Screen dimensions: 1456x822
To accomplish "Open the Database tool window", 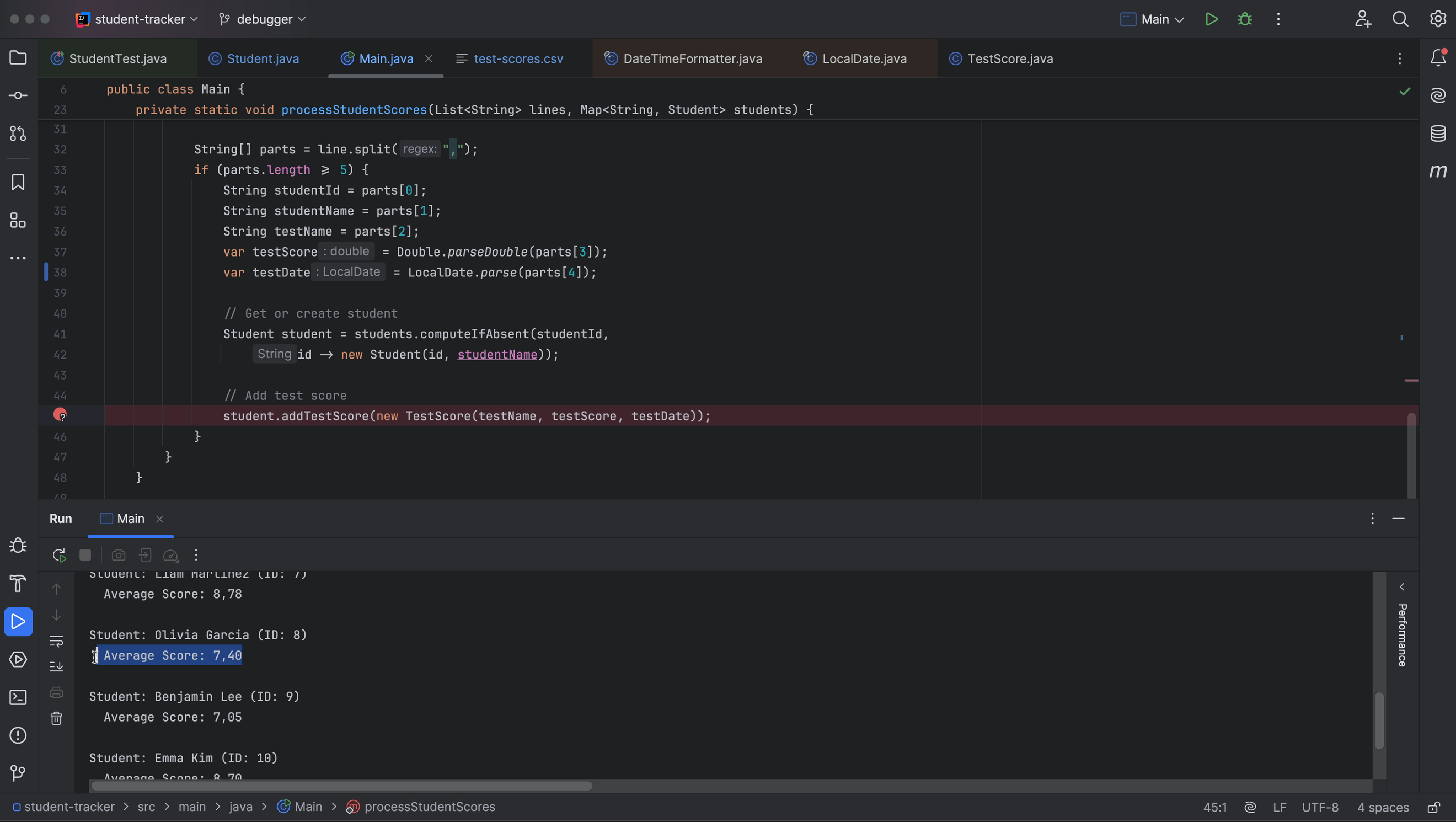I will 1438,134.
